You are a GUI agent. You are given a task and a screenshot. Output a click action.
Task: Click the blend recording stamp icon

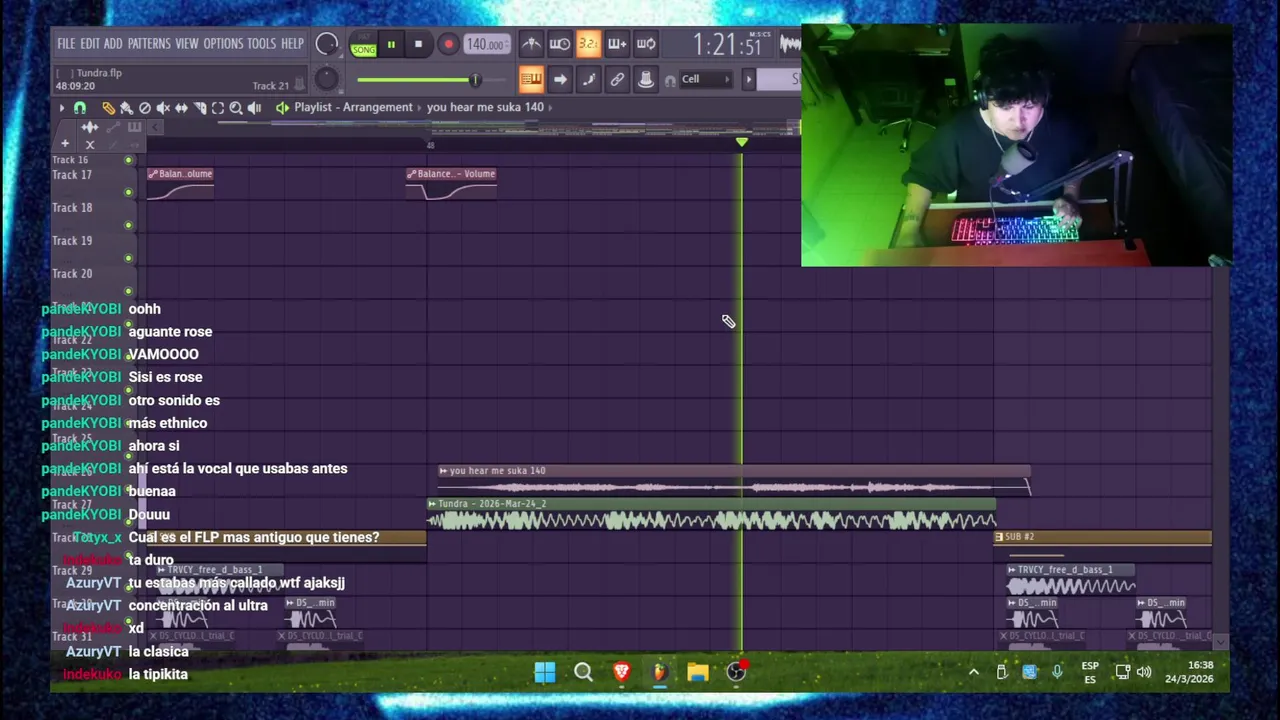point(646,80)
